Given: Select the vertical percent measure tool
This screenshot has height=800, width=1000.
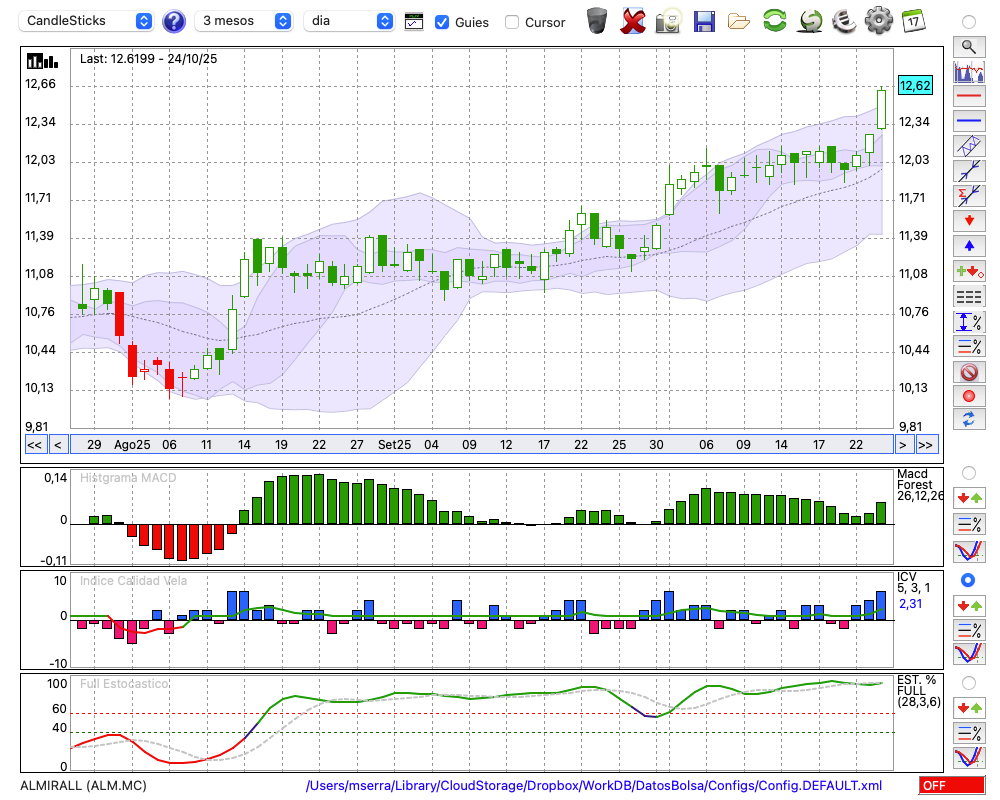Looking at the screenshot, I should coord(969,321).
